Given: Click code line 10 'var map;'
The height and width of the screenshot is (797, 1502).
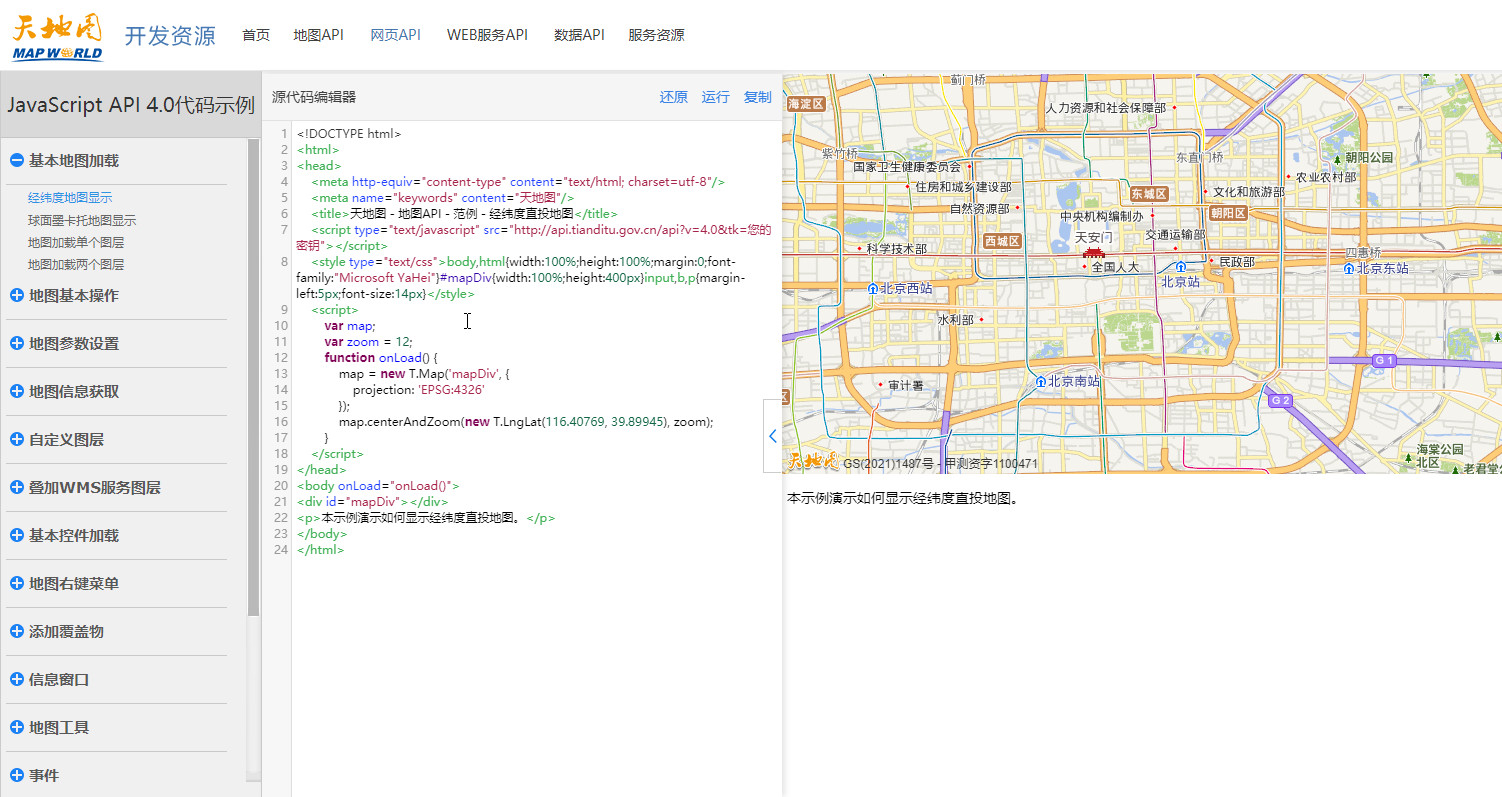Looking at the screenshot, I should coord(349,326).
